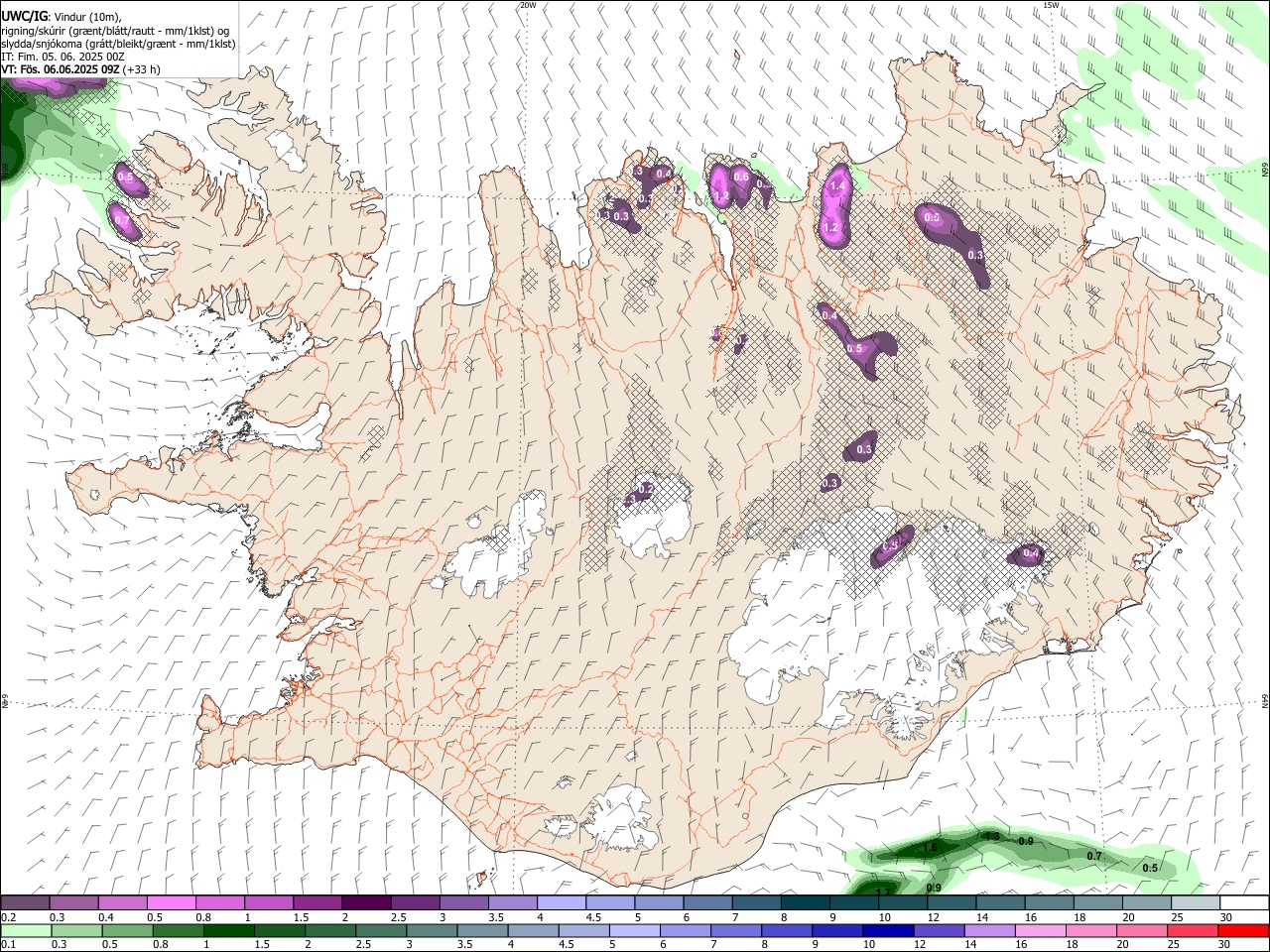Click the '0.2' label on the snow scale

pos(9,917)
